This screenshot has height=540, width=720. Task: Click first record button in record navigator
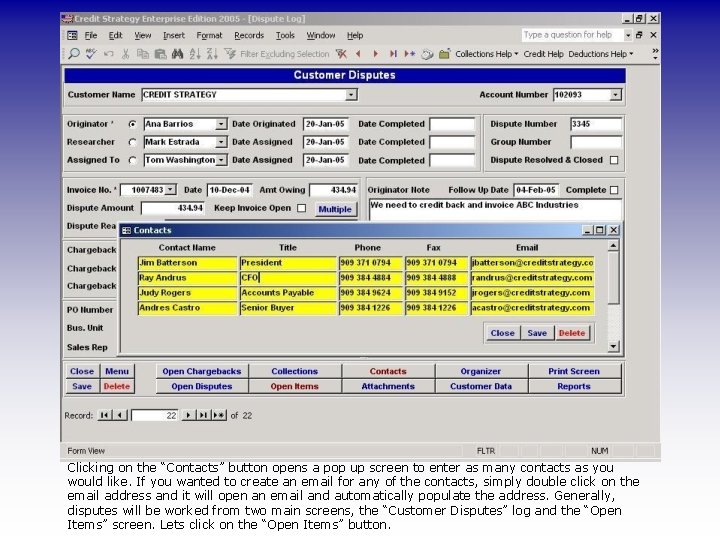[x=104, y=415]
